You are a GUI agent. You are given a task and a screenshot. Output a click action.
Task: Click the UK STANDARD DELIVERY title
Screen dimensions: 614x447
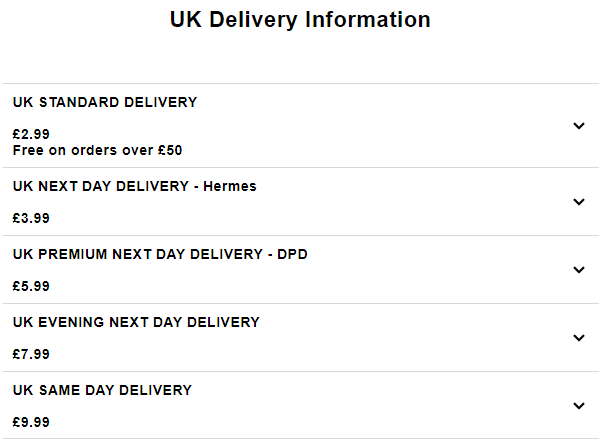click(x=105, y=102)
